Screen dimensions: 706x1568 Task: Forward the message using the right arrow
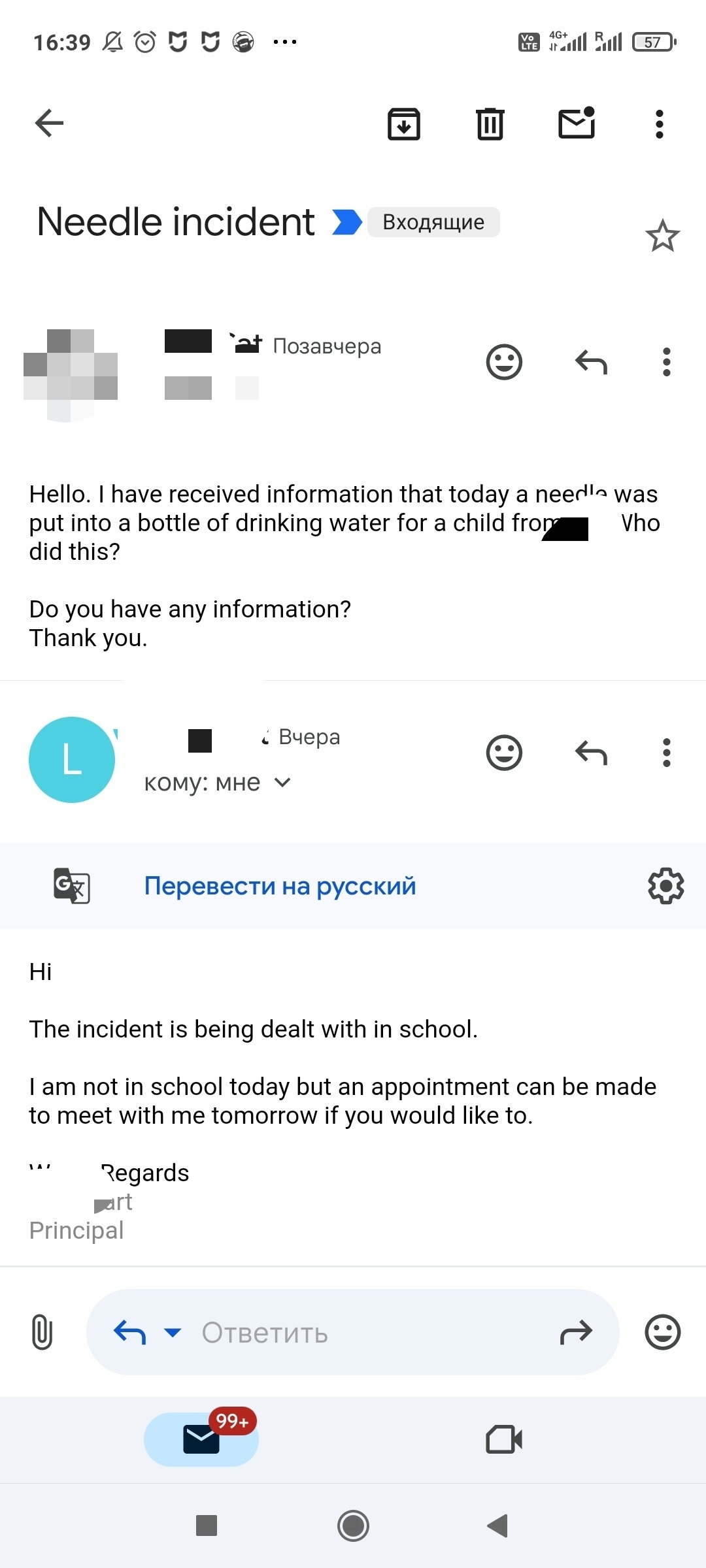[576, 1332]
